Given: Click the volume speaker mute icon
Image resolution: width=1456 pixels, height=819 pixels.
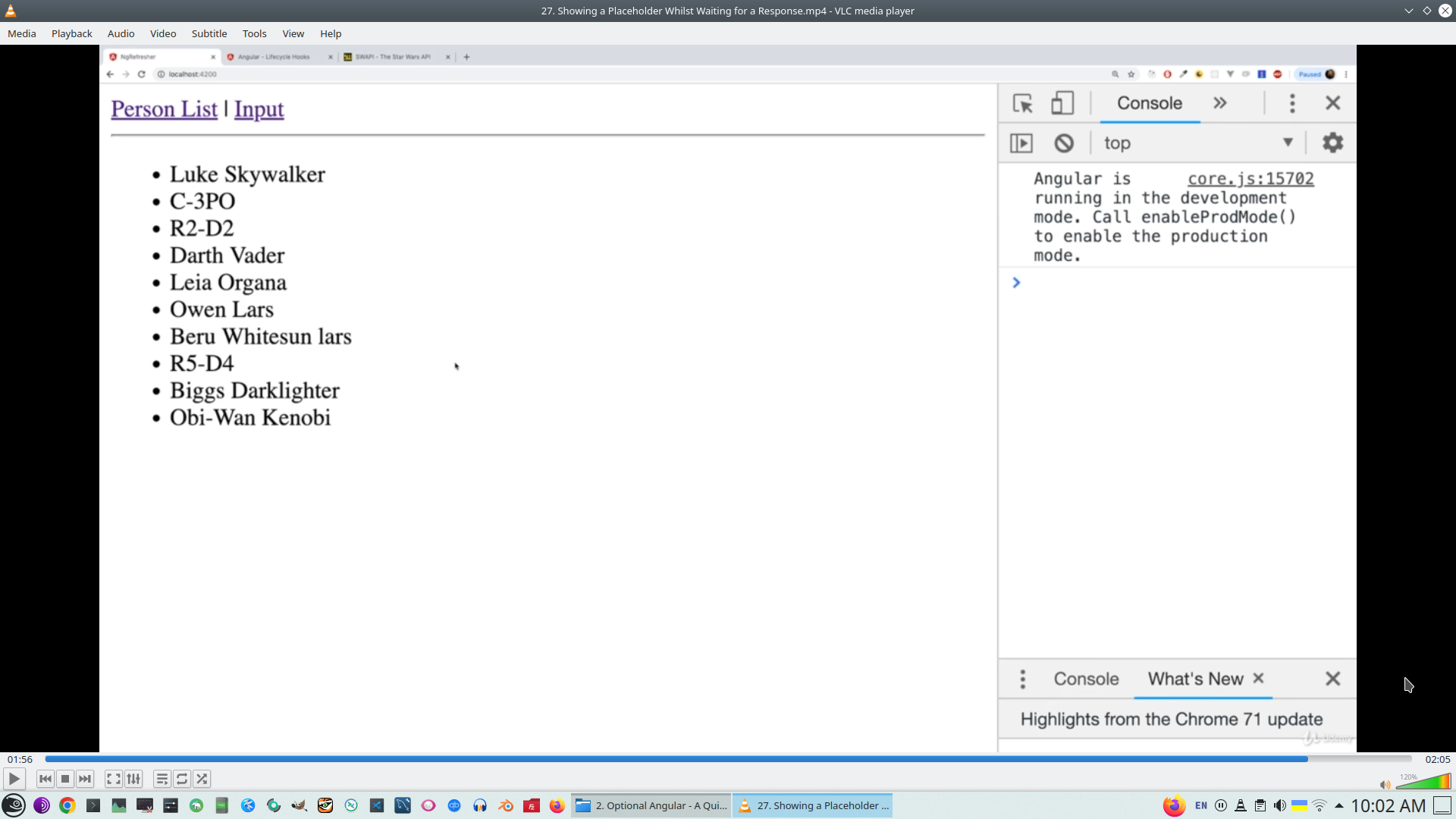Looking at the screenshot, I should tap(1385, 785).
